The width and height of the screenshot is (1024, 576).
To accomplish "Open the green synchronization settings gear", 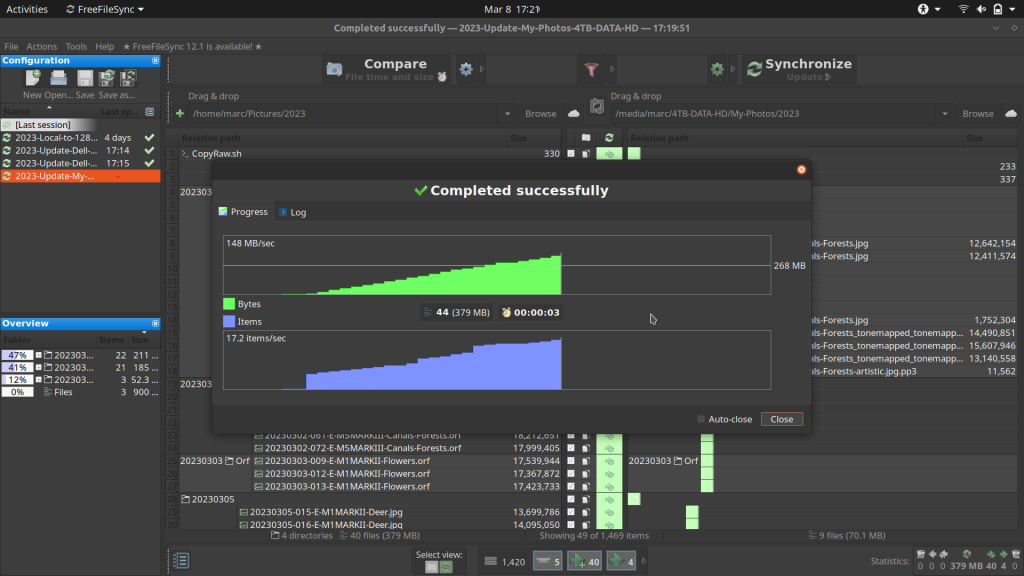I will (717, 69).
